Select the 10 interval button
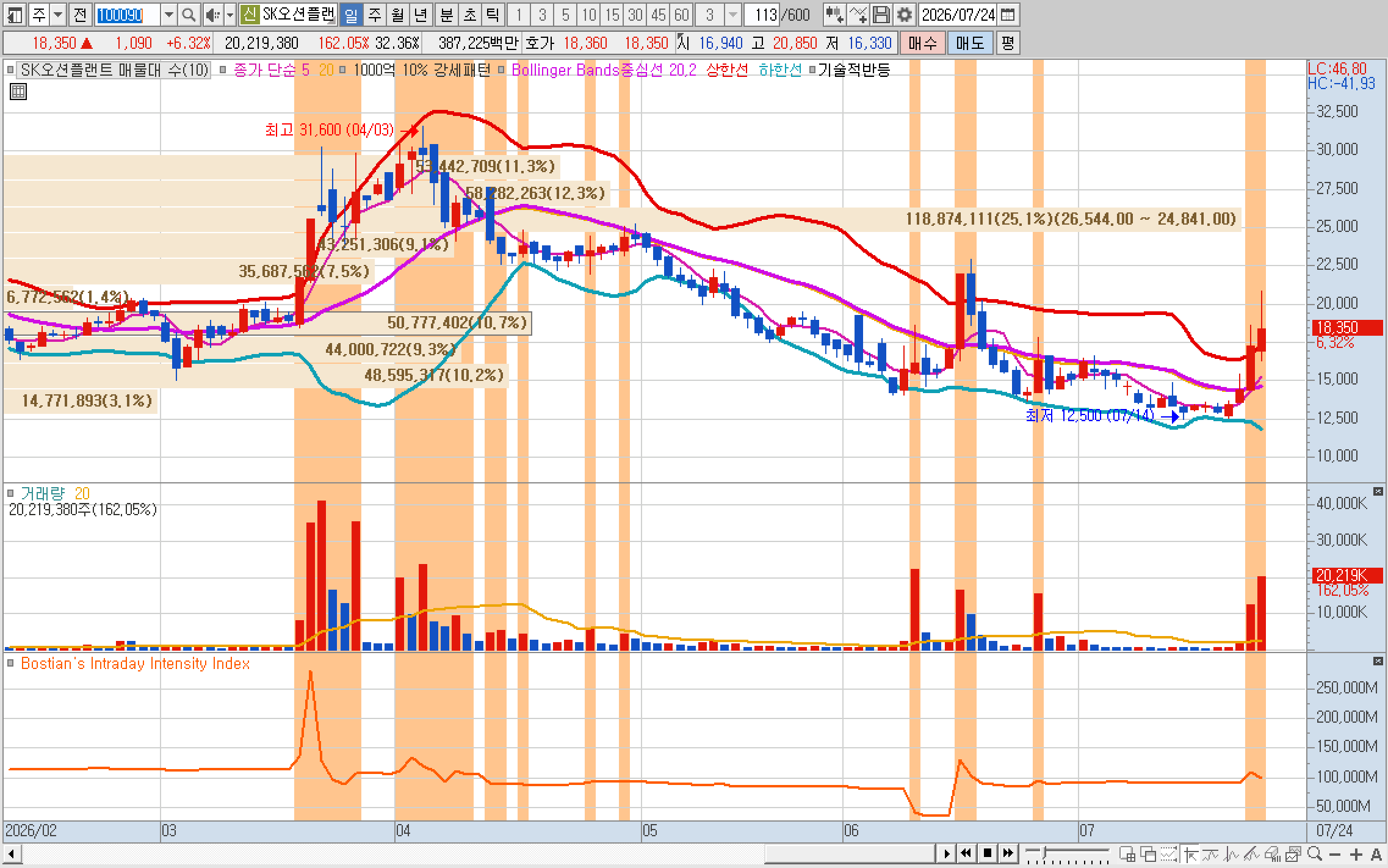 pos(588,15)
